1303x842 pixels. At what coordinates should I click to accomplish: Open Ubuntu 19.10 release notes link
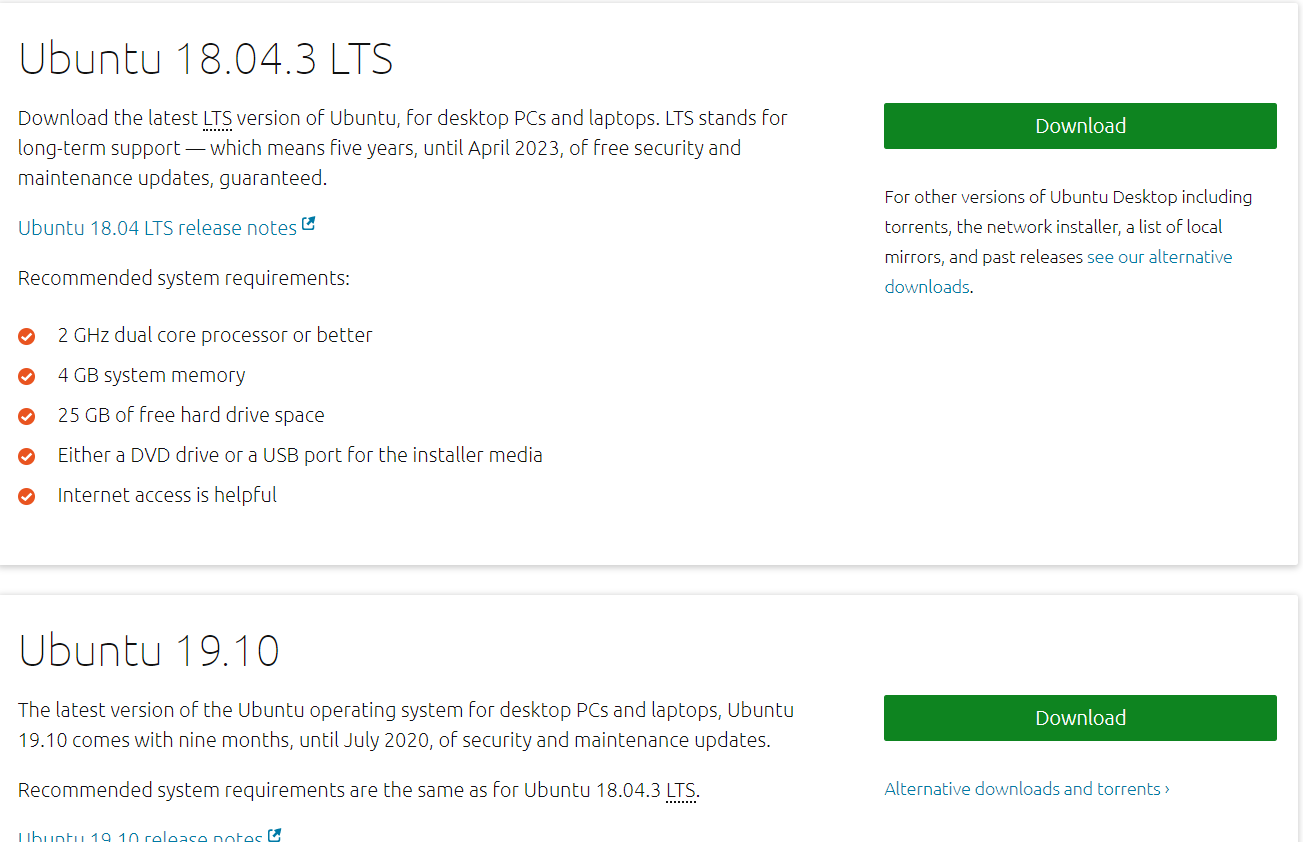click(x=140, y=836)
